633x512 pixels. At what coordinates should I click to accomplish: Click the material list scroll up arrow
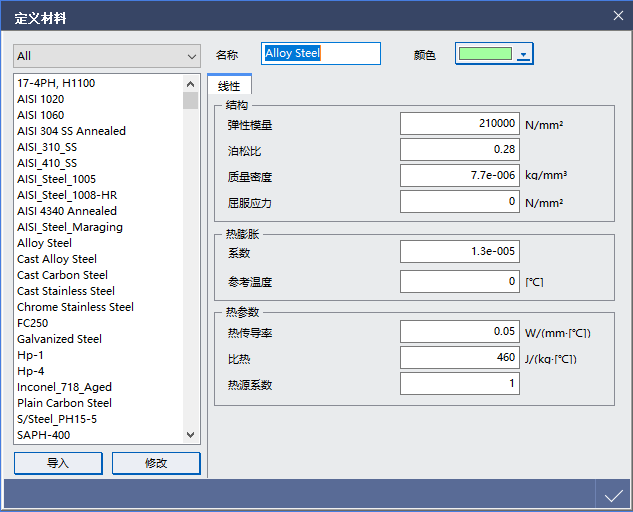pos(191,84)
